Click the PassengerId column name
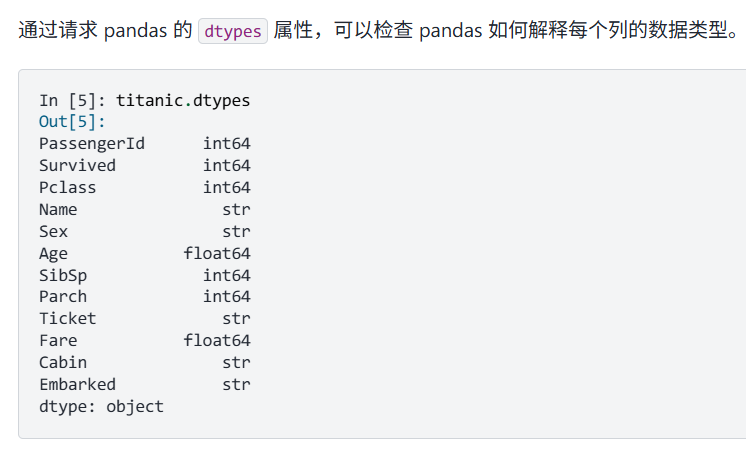 click(92, 144)
